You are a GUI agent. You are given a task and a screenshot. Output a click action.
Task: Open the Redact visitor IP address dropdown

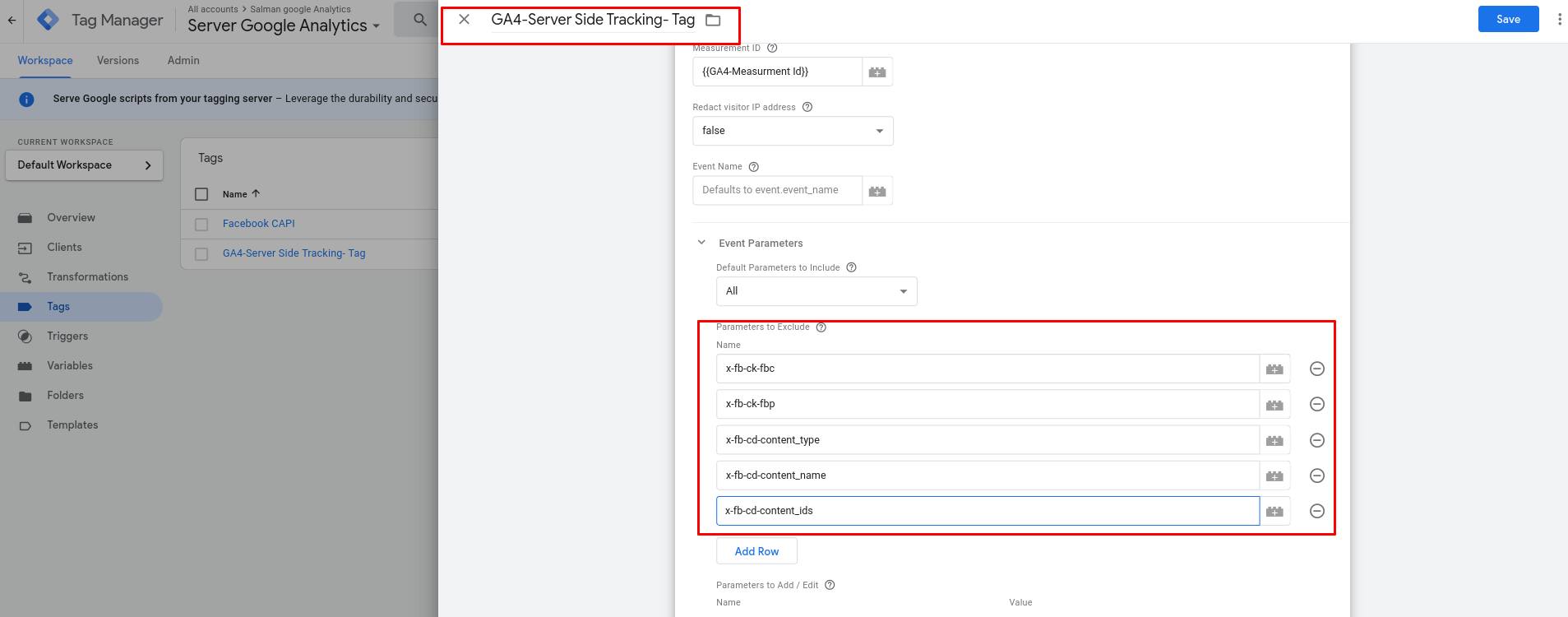(793, 131)
